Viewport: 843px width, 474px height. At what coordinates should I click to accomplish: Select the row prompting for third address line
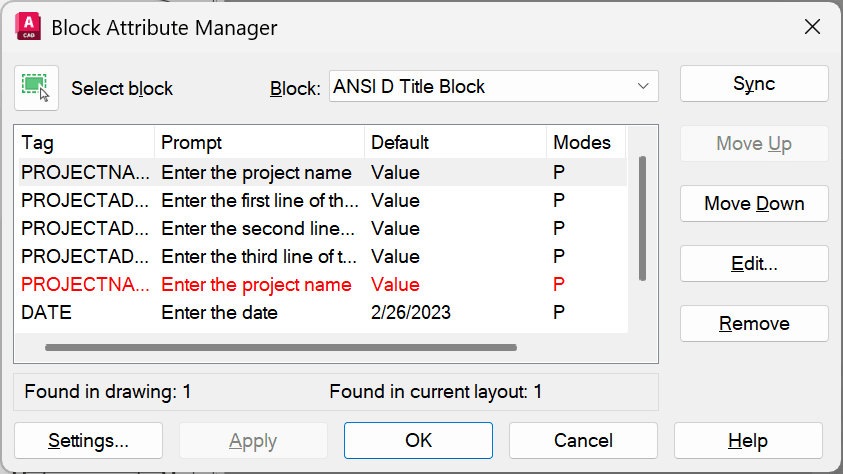pyautogui.click(x=323, y=256)
